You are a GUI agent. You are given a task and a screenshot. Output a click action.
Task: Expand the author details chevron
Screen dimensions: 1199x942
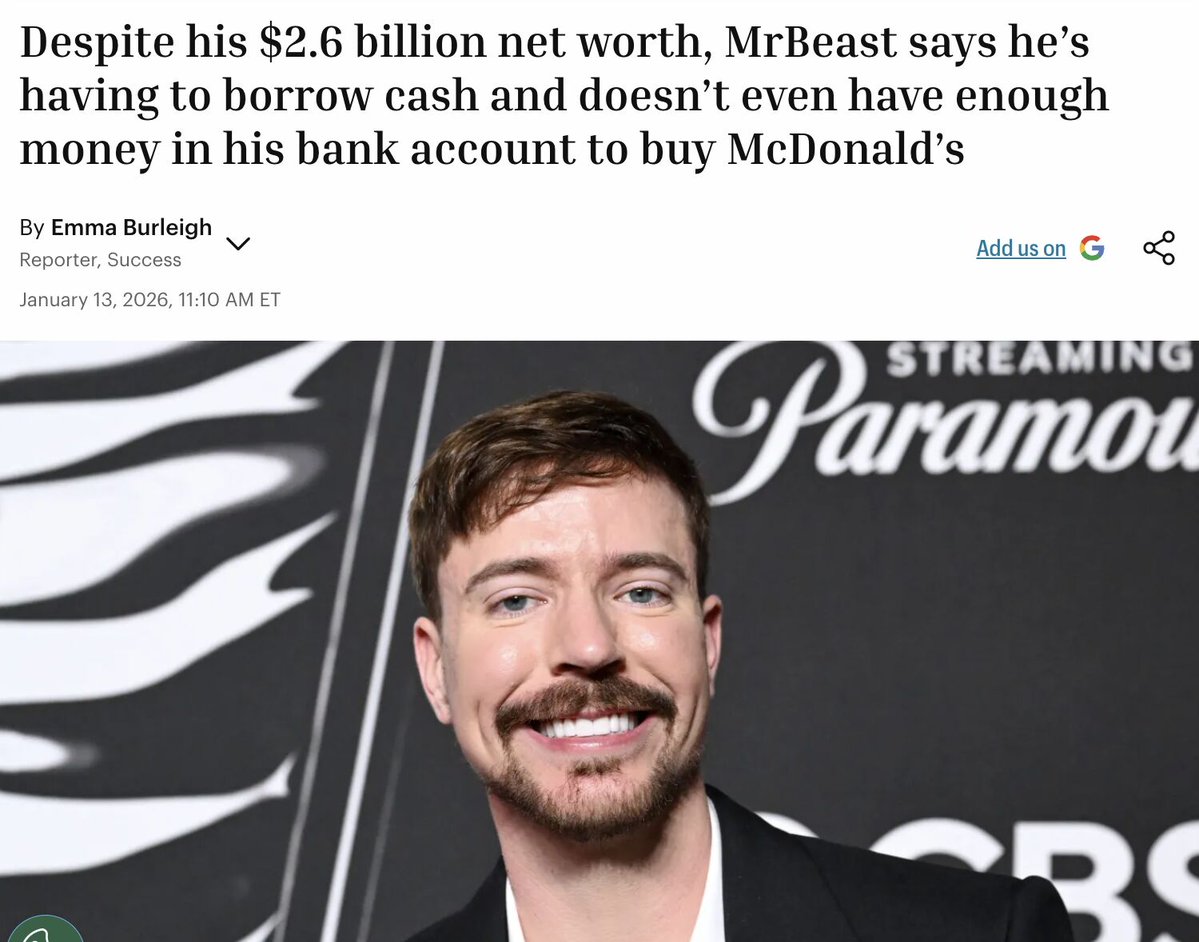pos(239,243)
